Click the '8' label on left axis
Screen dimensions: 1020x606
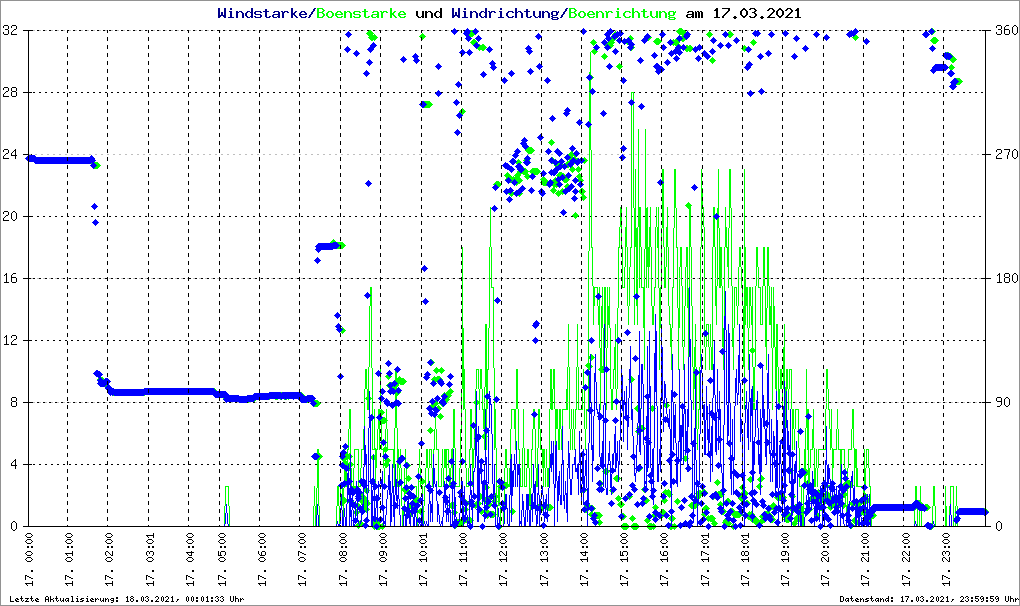pyautogui.click(x=15, y=403)
